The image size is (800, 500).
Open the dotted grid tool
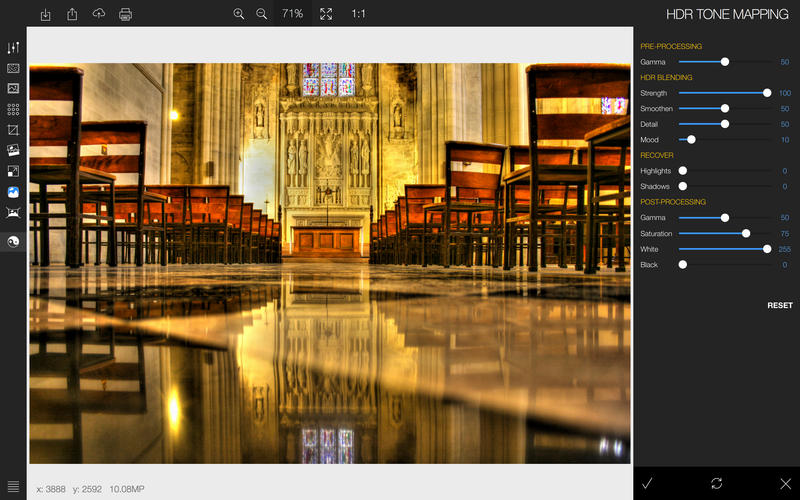(14, 109)
